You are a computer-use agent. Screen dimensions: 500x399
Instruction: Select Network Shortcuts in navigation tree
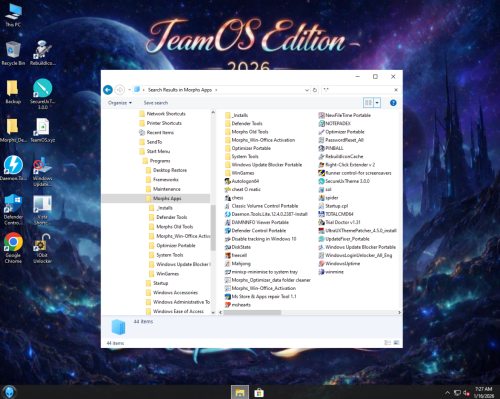click(162, 114)
